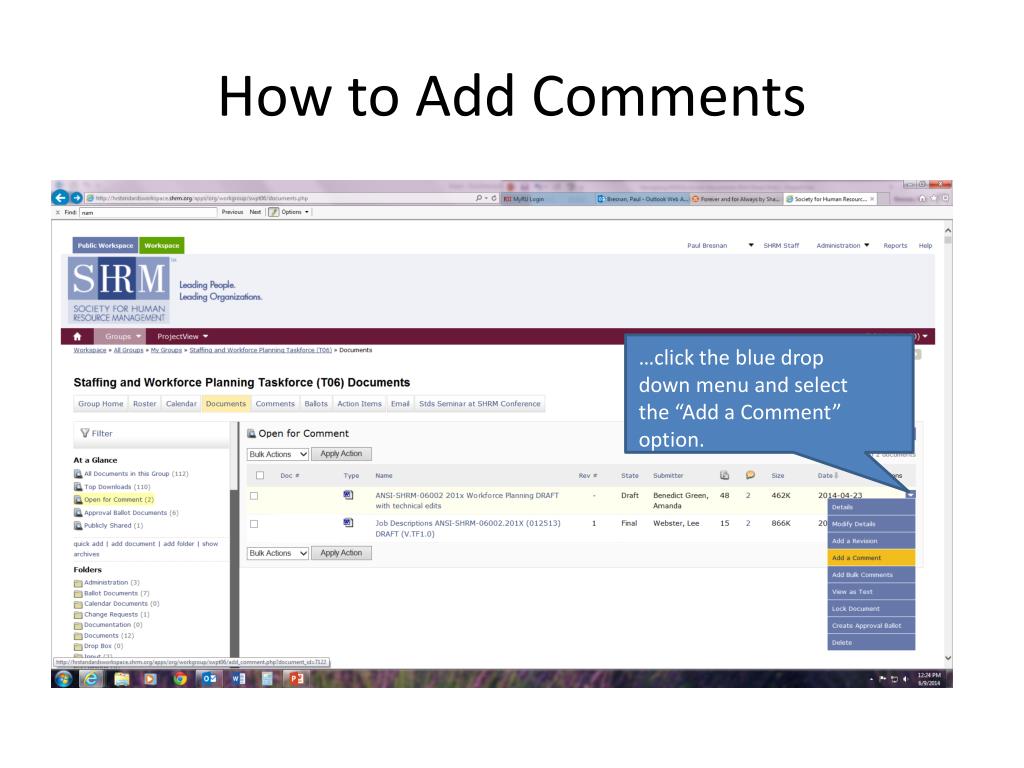Image resolution: width=1024 pixels, height=768 pixels.
Task: Click the home icon in the maroon bar
Action: [x=77, y=336]
